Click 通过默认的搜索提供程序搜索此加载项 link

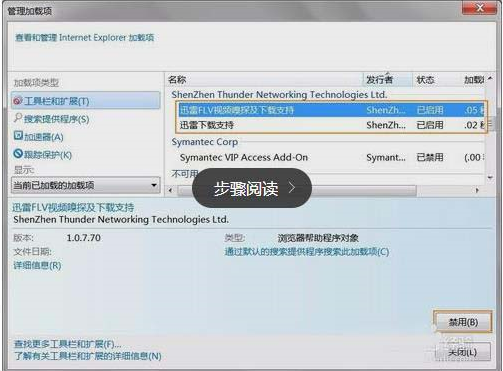click(307, 252)
